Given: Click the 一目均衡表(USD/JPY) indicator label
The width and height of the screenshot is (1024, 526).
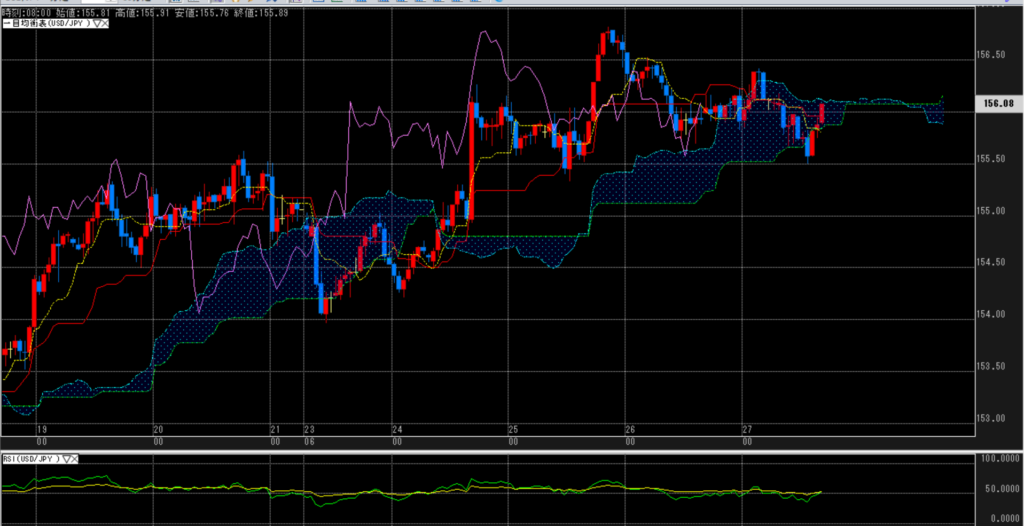Looking at the screenshot, I should [44, 23].
